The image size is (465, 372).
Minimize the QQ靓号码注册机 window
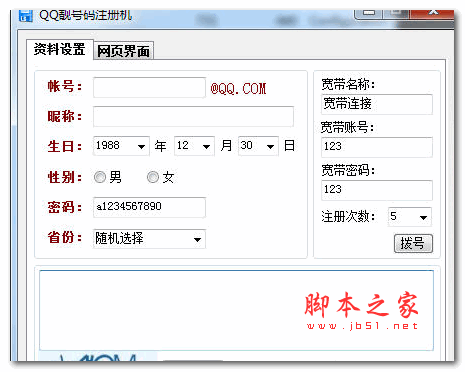point(369,13)
